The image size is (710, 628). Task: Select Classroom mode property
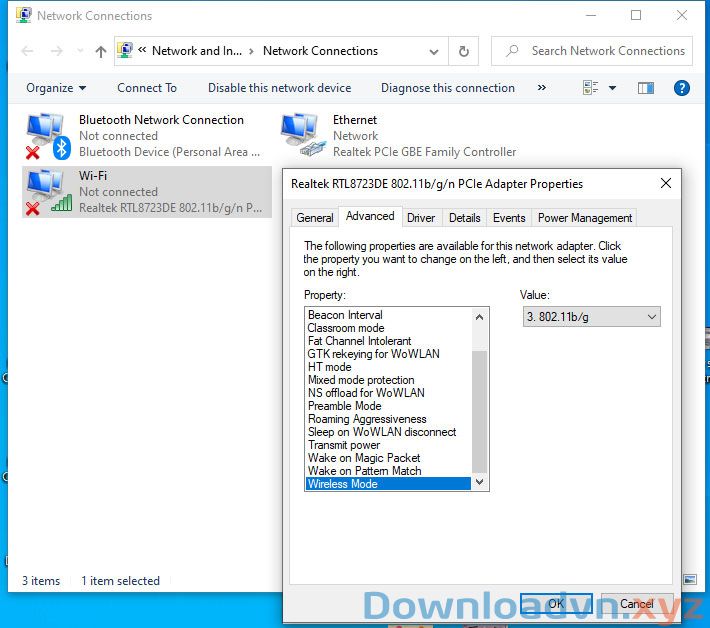388,328
